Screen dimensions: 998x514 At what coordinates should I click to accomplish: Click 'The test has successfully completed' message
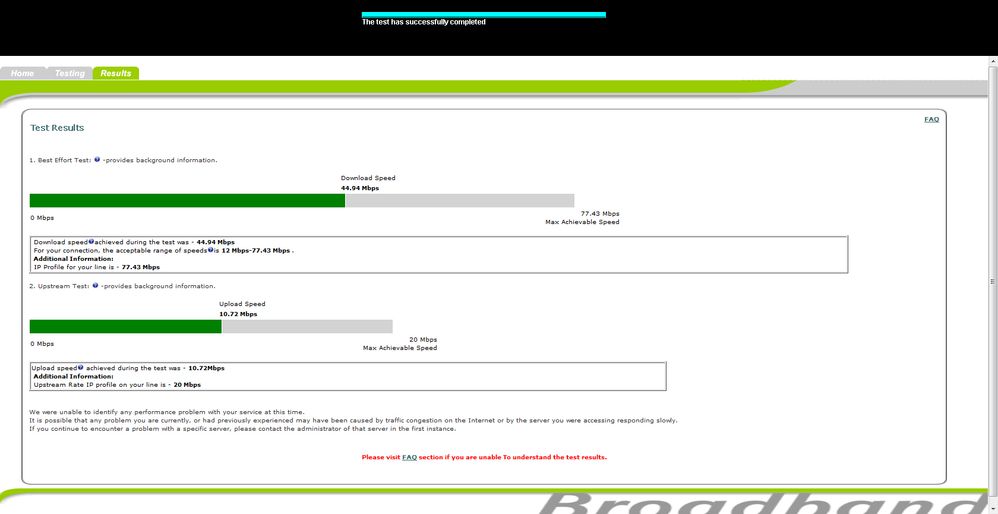coord(424,22)
